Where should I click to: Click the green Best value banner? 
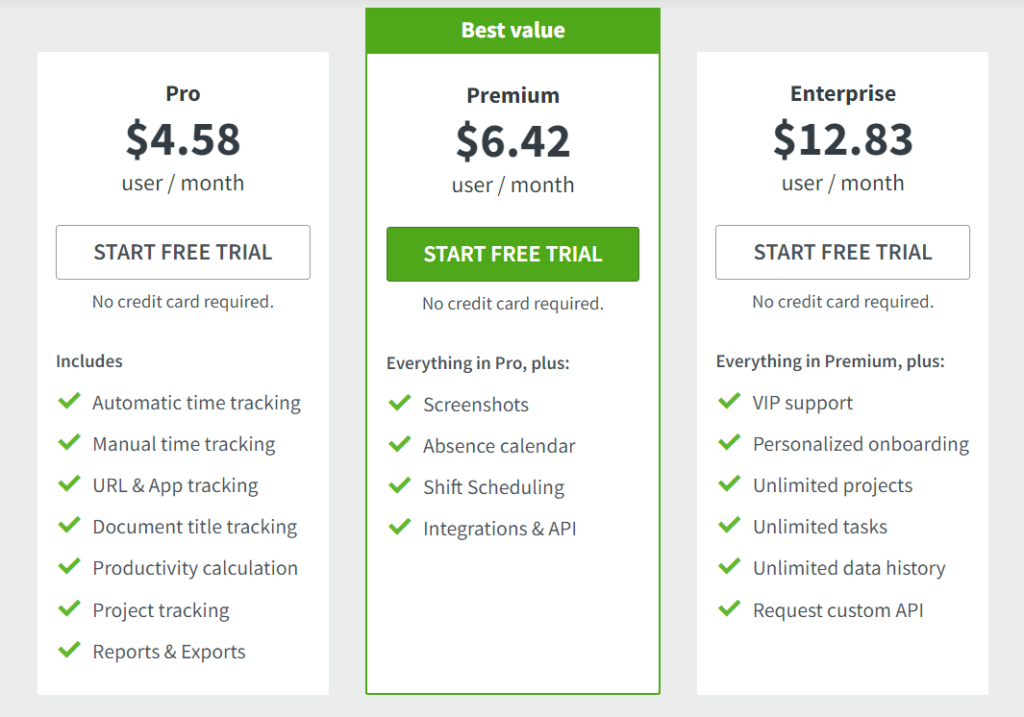tap(513, 30)
